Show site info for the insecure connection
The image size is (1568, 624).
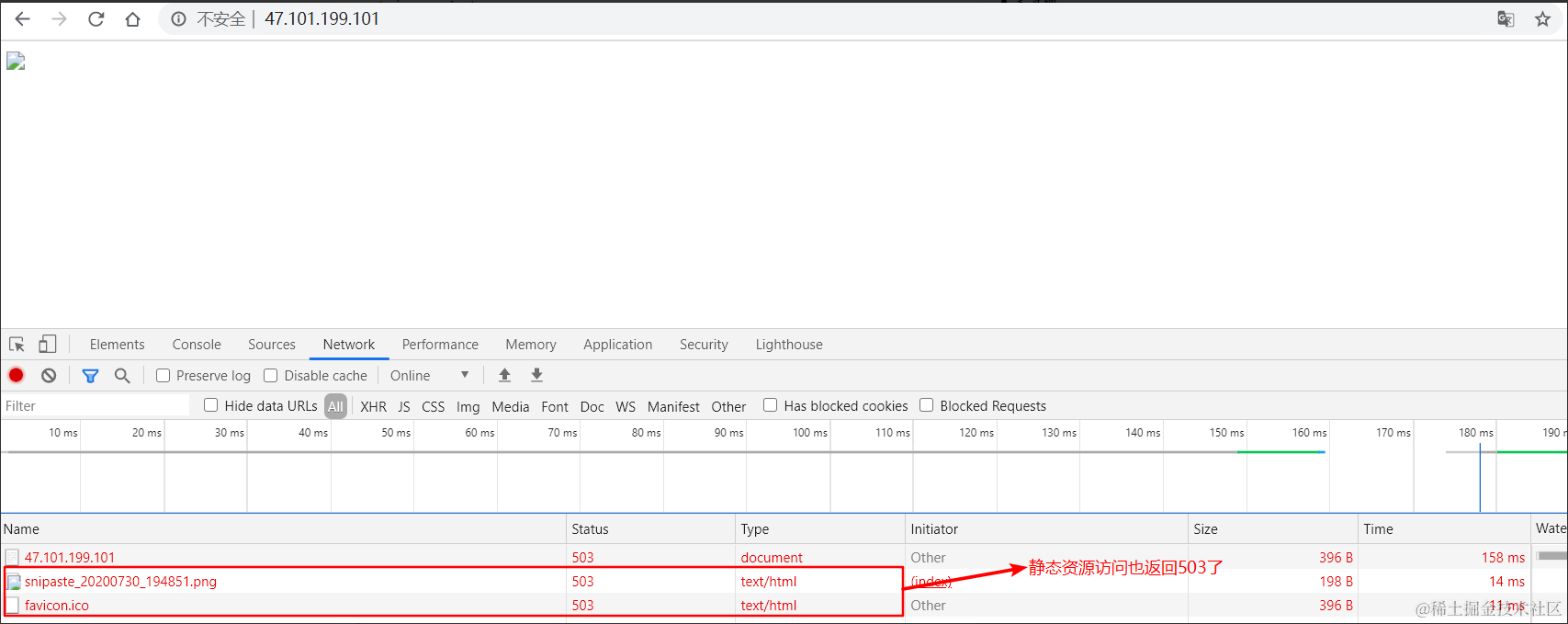pyautogui.click(x=179, y=19)
